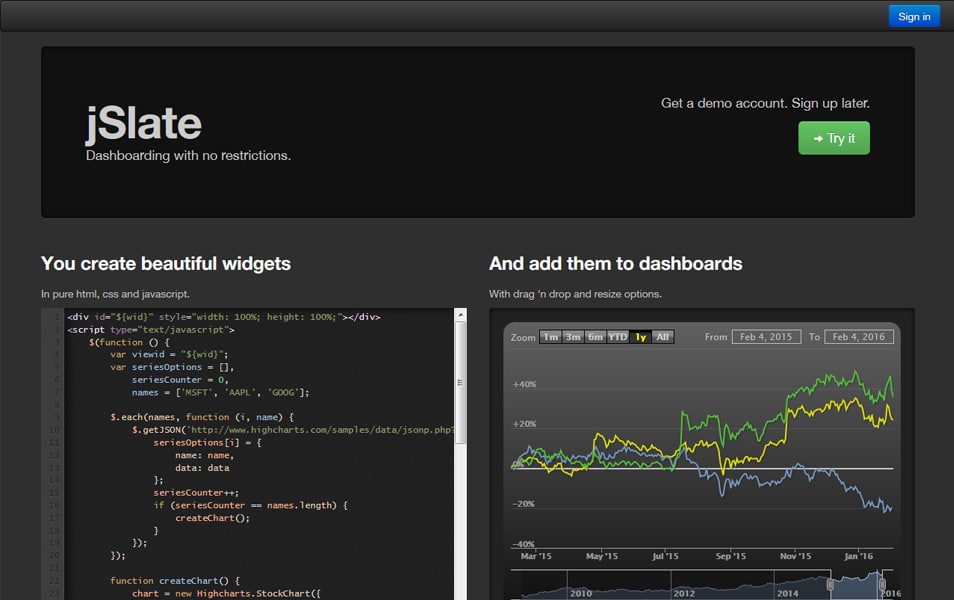Select the 3m zoom range button

tap(573, 337)
